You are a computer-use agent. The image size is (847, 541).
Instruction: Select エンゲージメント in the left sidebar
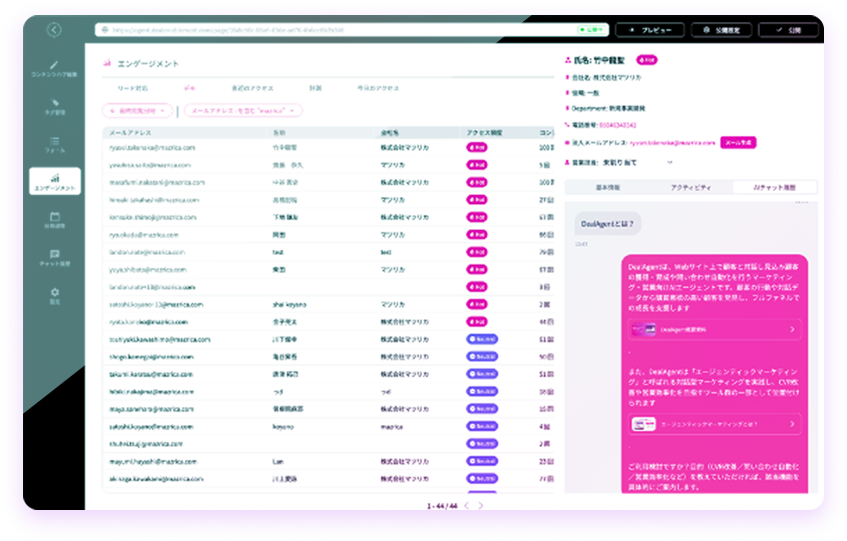point(55,181)
